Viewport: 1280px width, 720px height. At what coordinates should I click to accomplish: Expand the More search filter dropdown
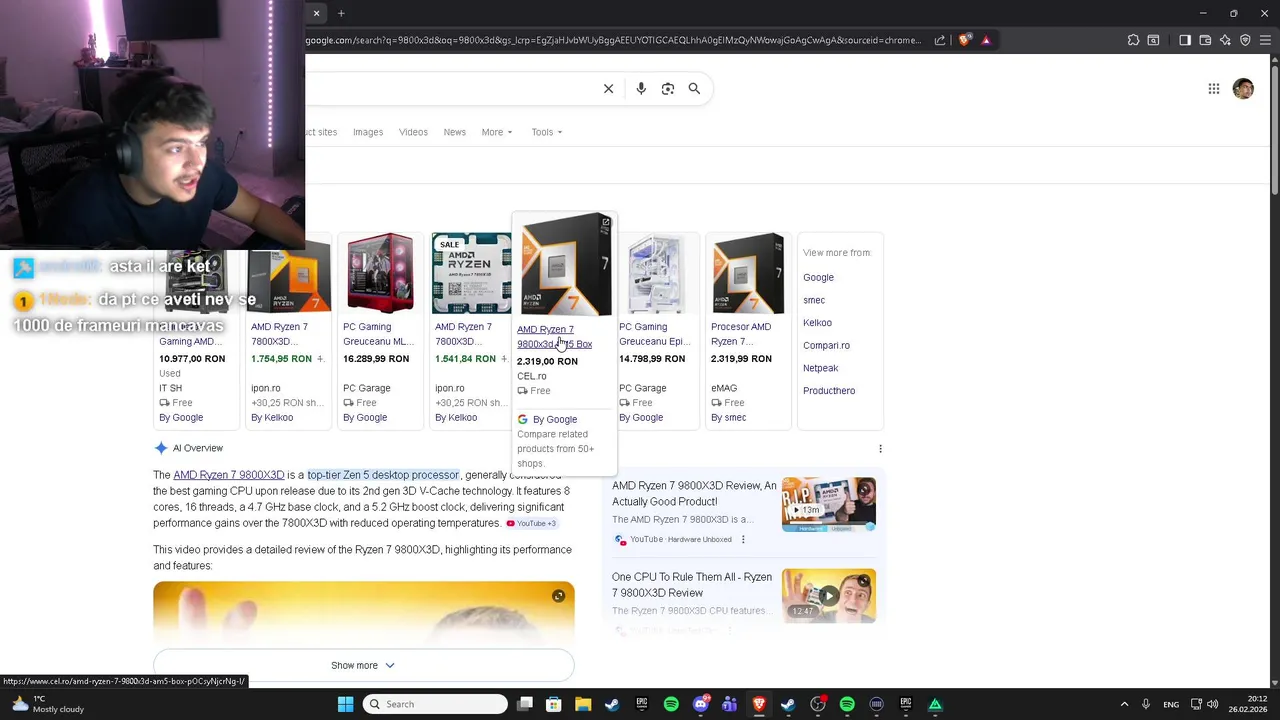tap(497, 132)
